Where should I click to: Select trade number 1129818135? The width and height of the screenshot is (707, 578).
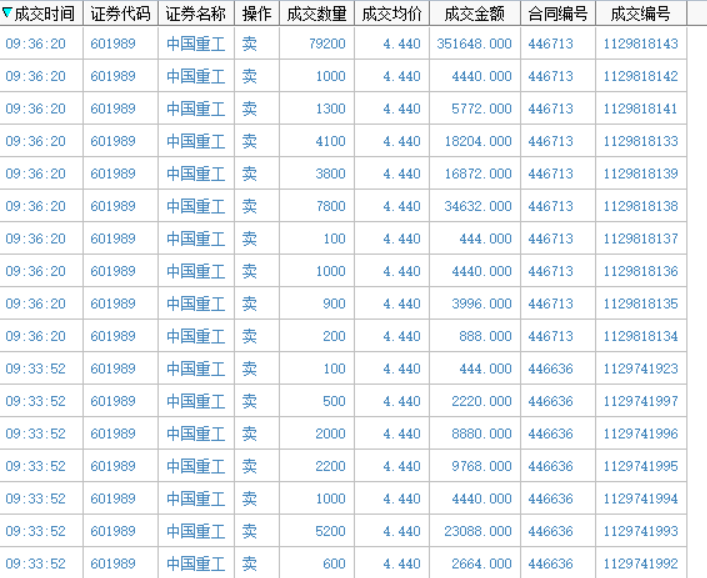pos(641,303)
